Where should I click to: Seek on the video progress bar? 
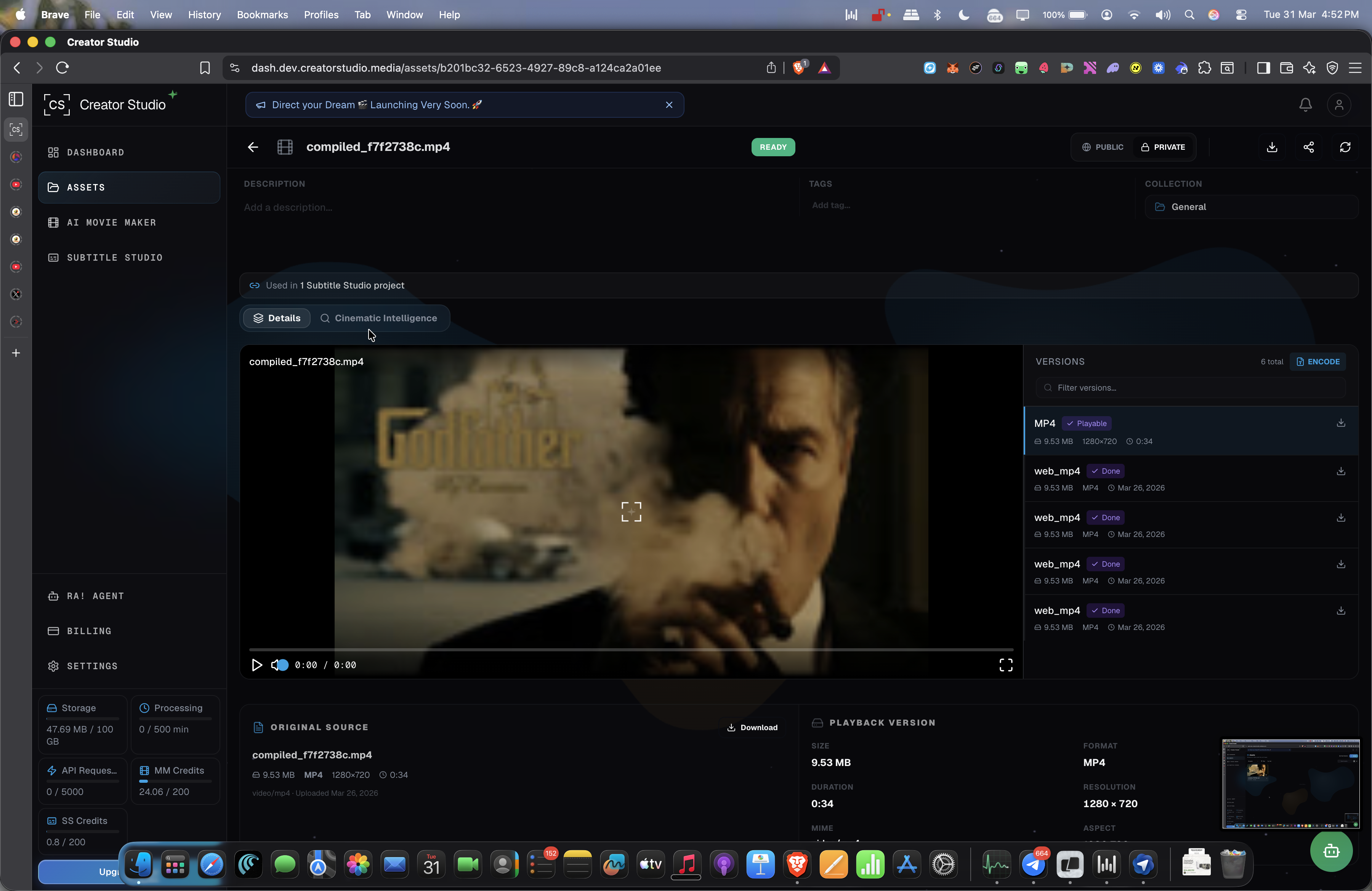click(x=631, y=649)
